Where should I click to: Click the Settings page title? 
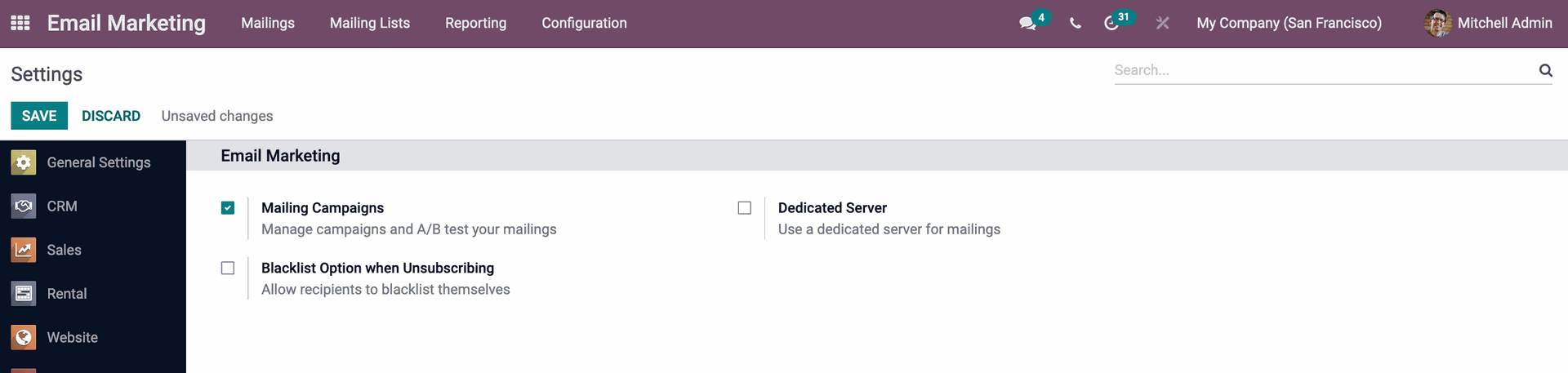point(47,74)
